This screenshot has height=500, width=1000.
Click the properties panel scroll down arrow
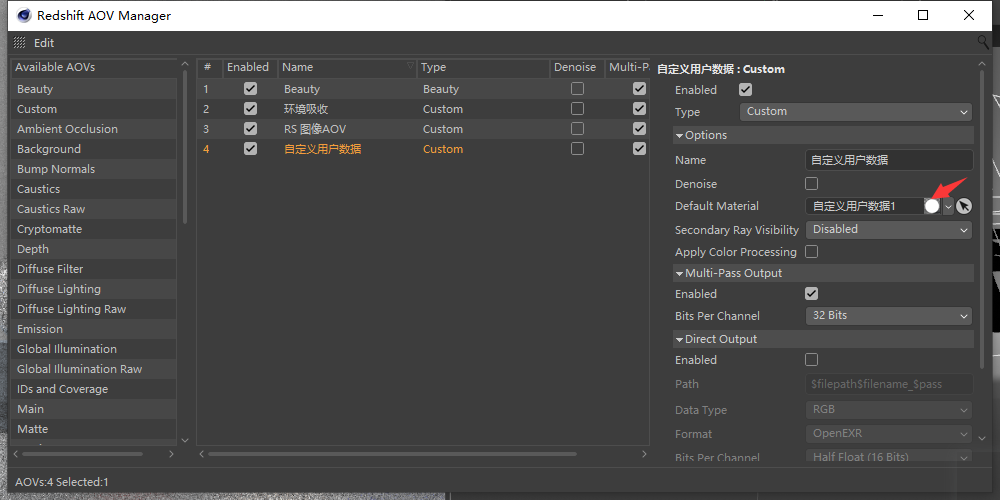982,438
